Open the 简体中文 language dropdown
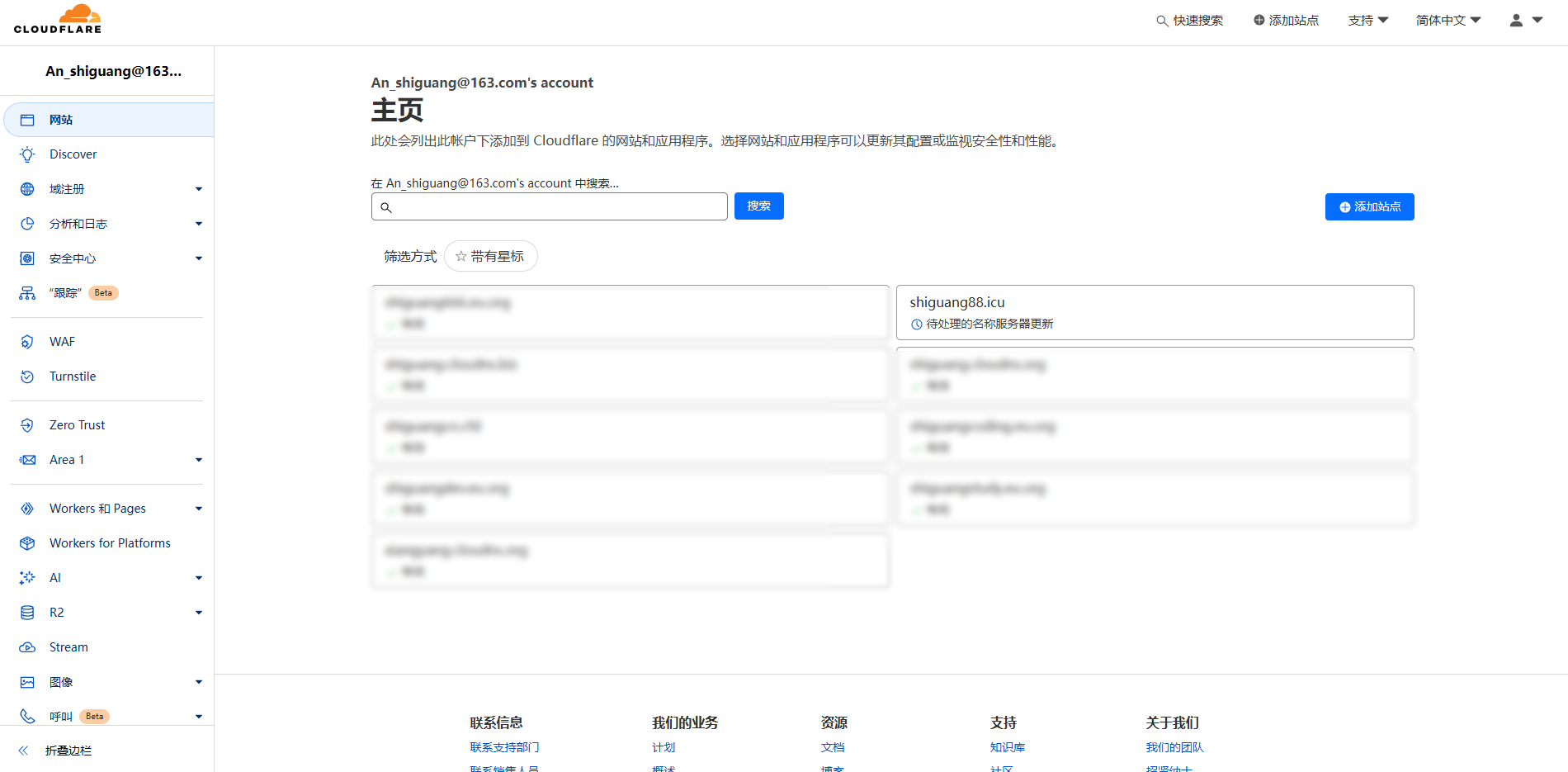Image resolution: width=1568 pixels, height=772 pixels. [1448, 21]
